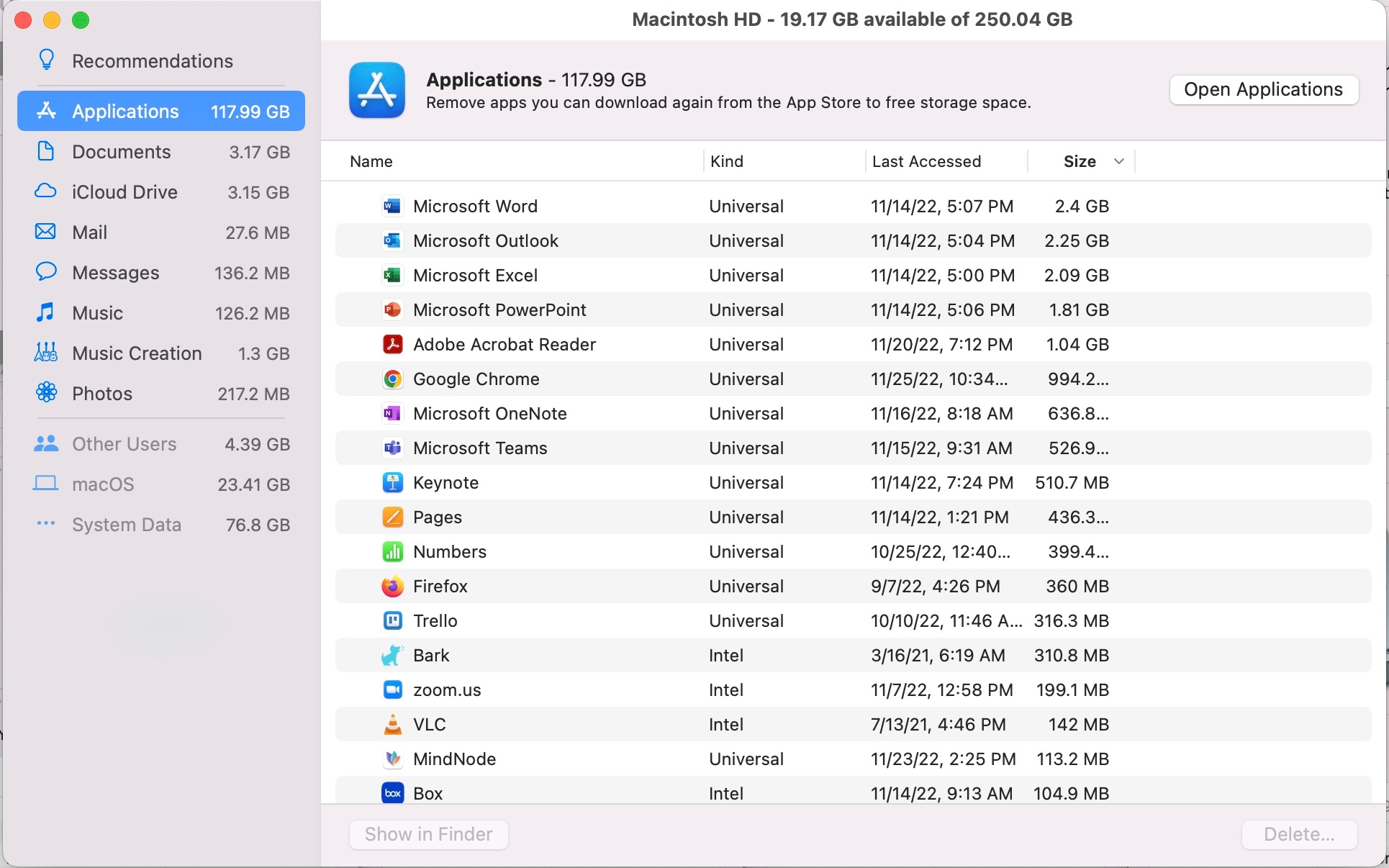Select the Trello app icon
Image resolution: width=1389 pixels, height=868 pixels.
pyautogui.click(x=392, y=621)
